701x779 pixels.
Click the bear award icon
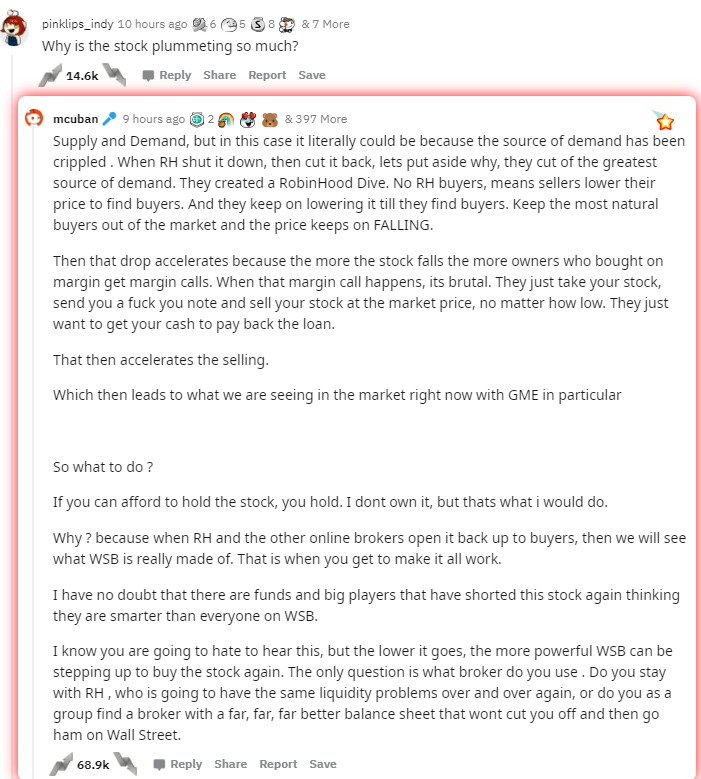click(270, 119)
